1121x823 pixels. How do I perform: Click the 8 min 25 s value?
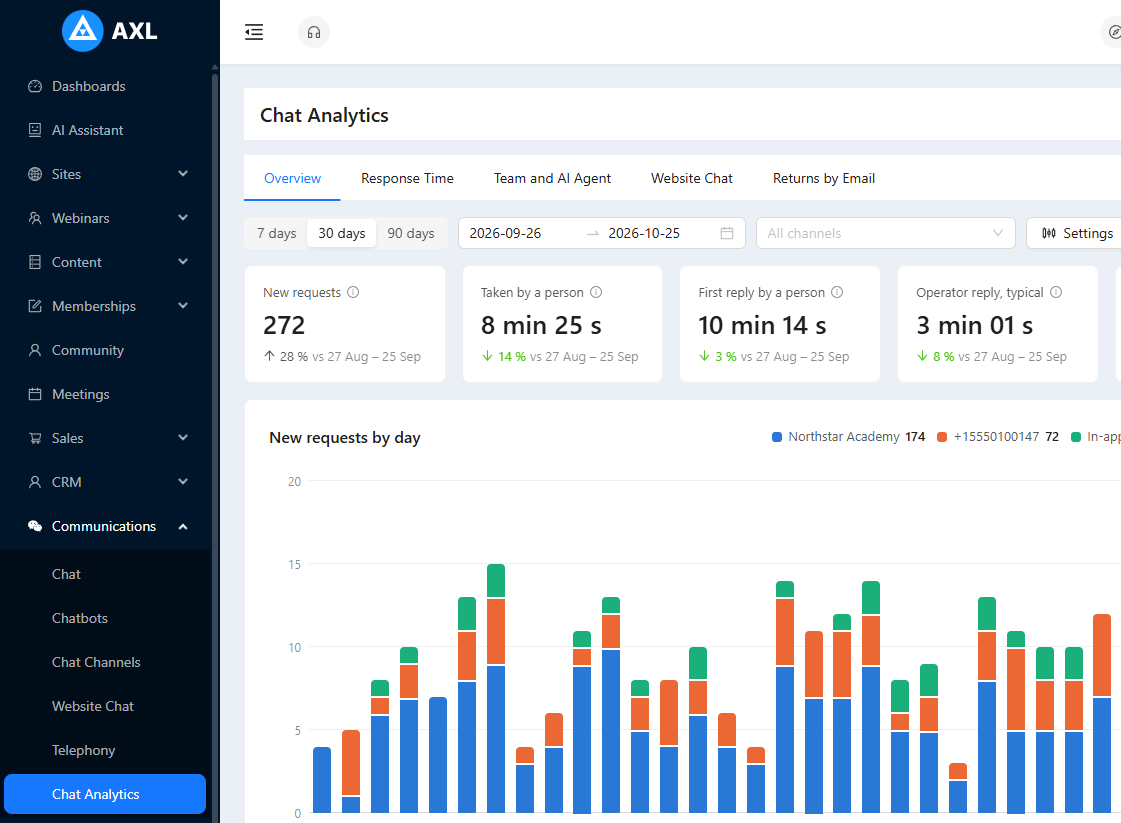(x=541, y=325)
